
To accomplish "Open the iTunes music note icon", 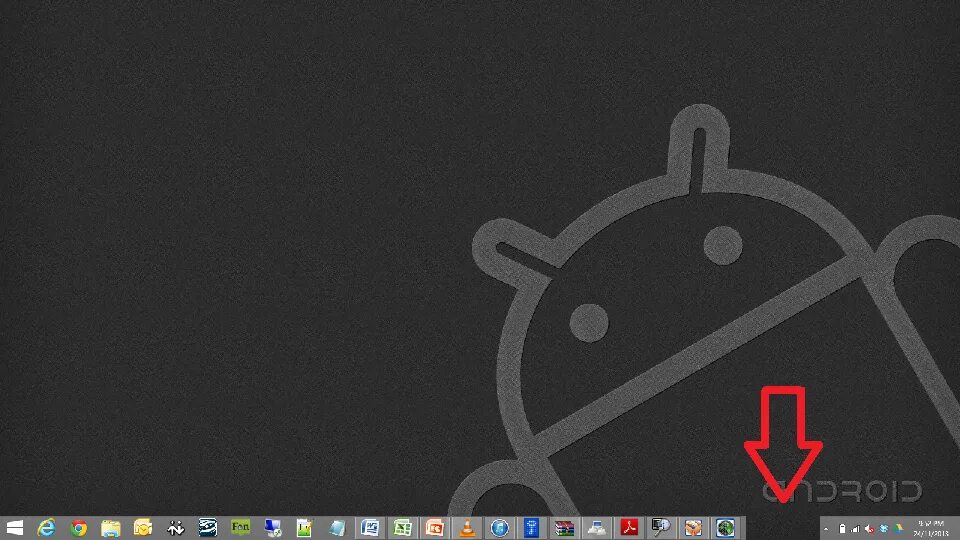I will point(500,528).
